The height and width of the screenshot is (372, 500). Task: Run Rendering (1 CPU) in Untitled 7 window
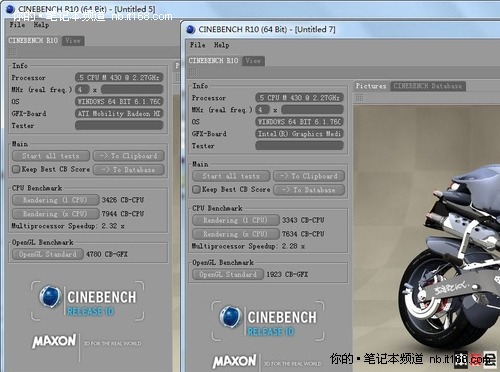236,220
